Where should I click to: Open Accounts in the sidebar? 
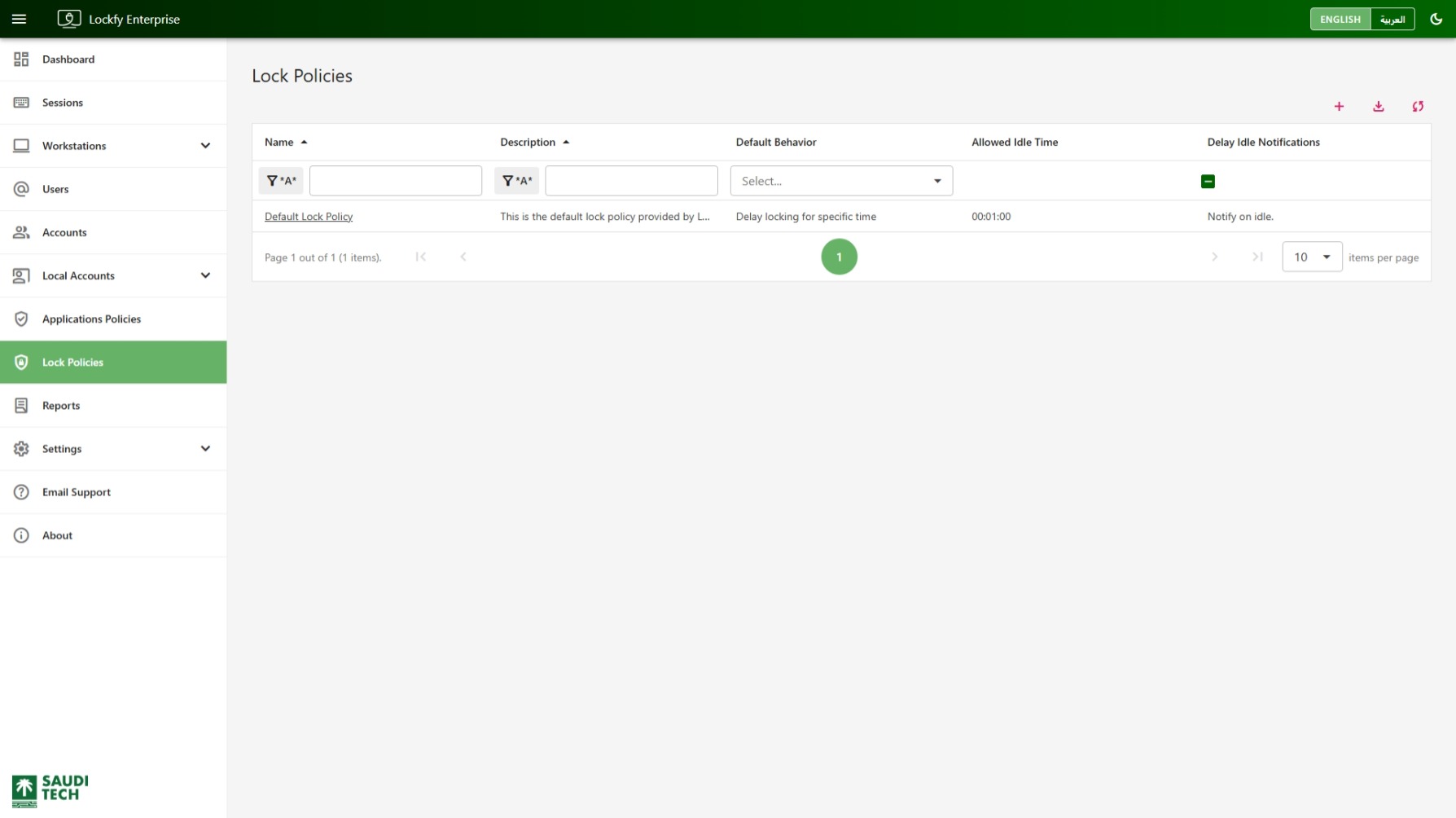[113, 232]
